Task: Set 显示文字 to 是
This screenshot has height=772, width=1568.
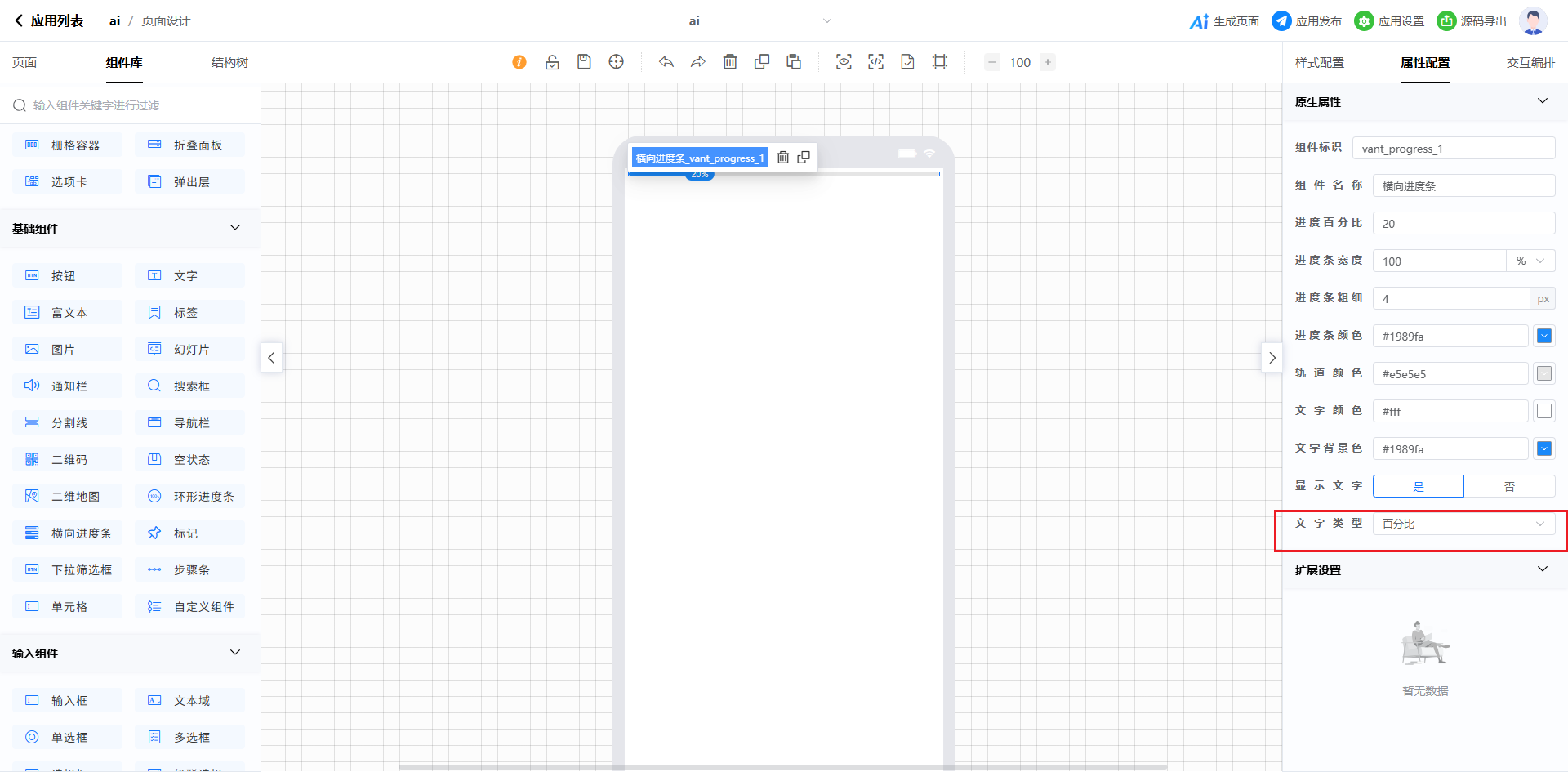Action: coord(1419,486)
